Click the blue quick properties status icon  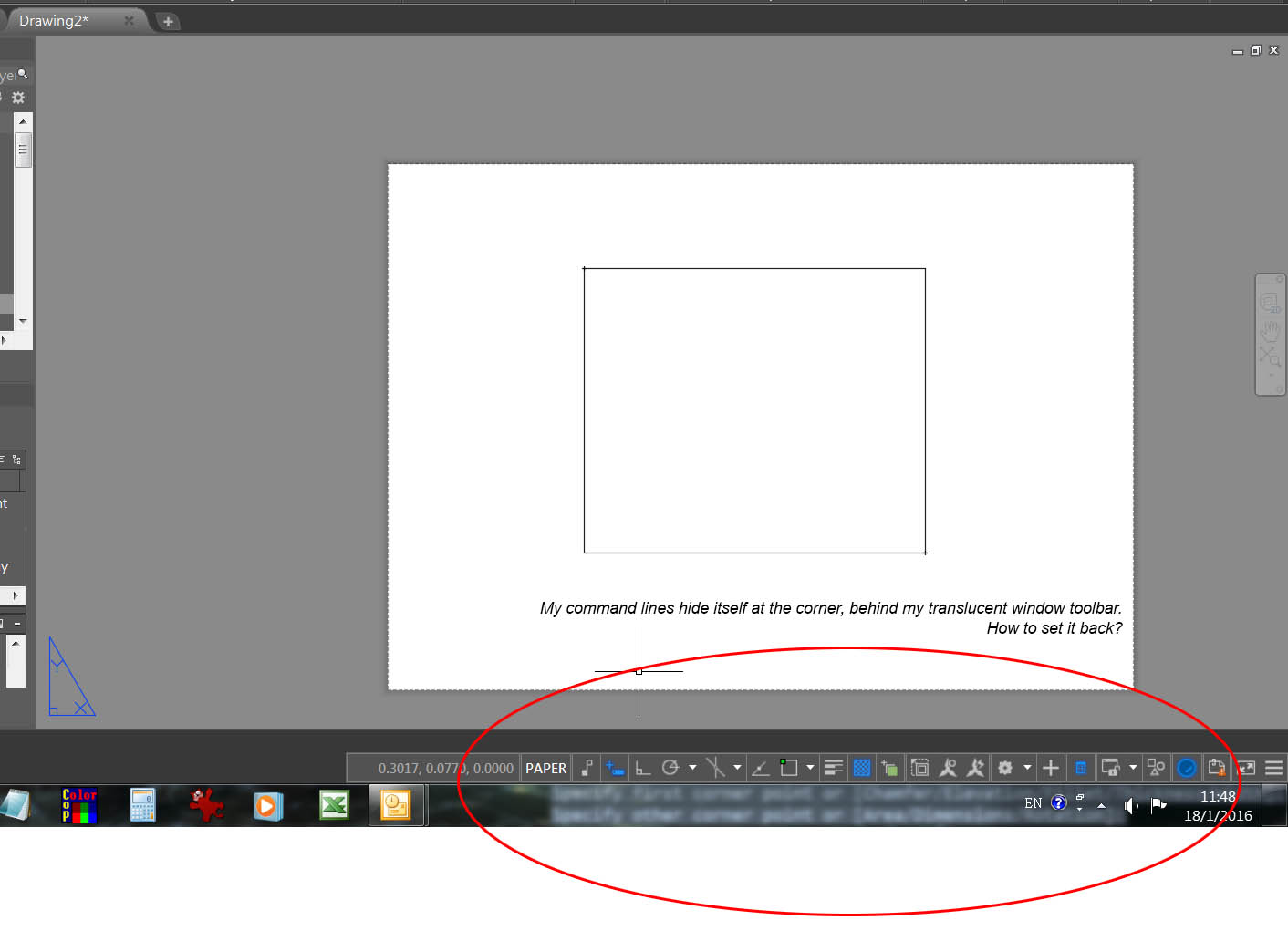coord(1081,768)
